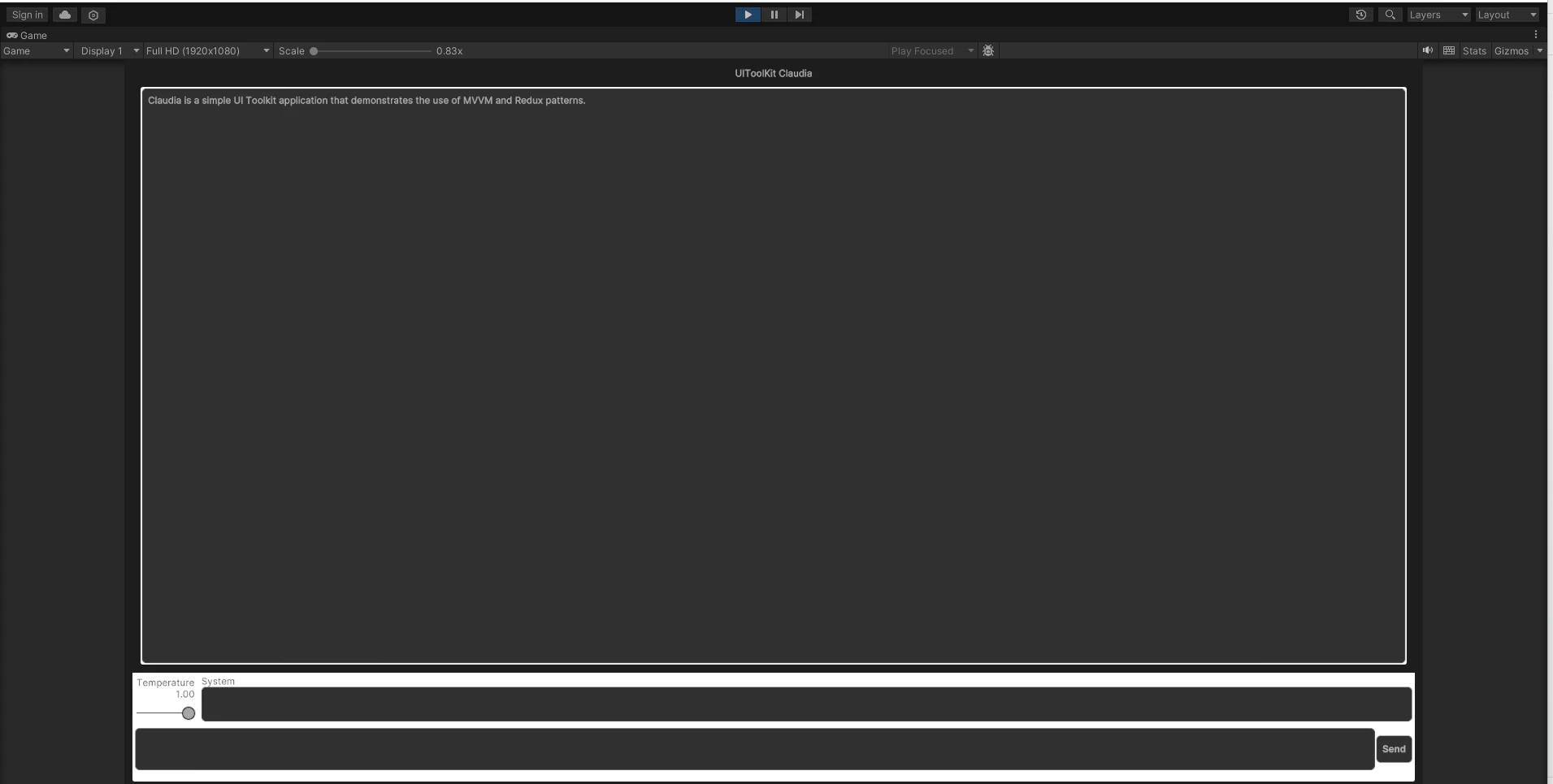Viewport: 1553px width, 784px height.
Task: Focus the chat message input field
Action: click(x=754, y=749)
